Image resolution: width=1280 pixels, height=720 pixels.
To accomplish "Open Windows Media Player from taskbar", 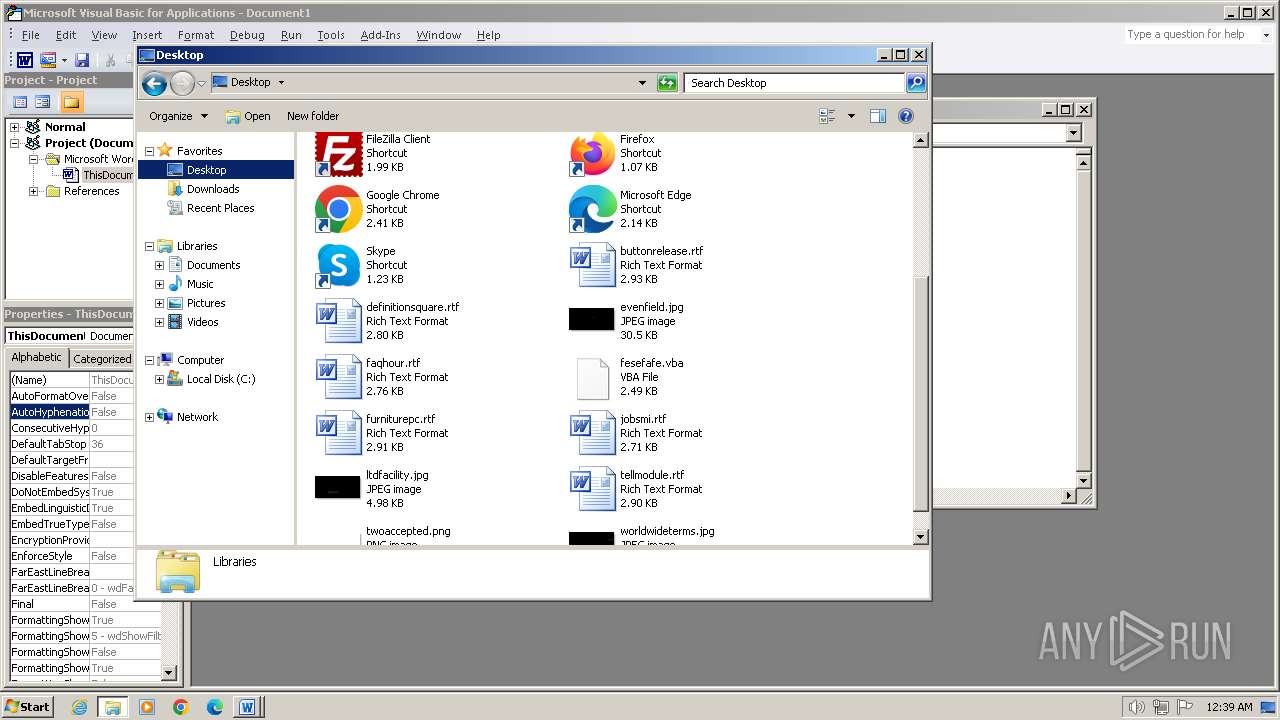I will point(147,707).
